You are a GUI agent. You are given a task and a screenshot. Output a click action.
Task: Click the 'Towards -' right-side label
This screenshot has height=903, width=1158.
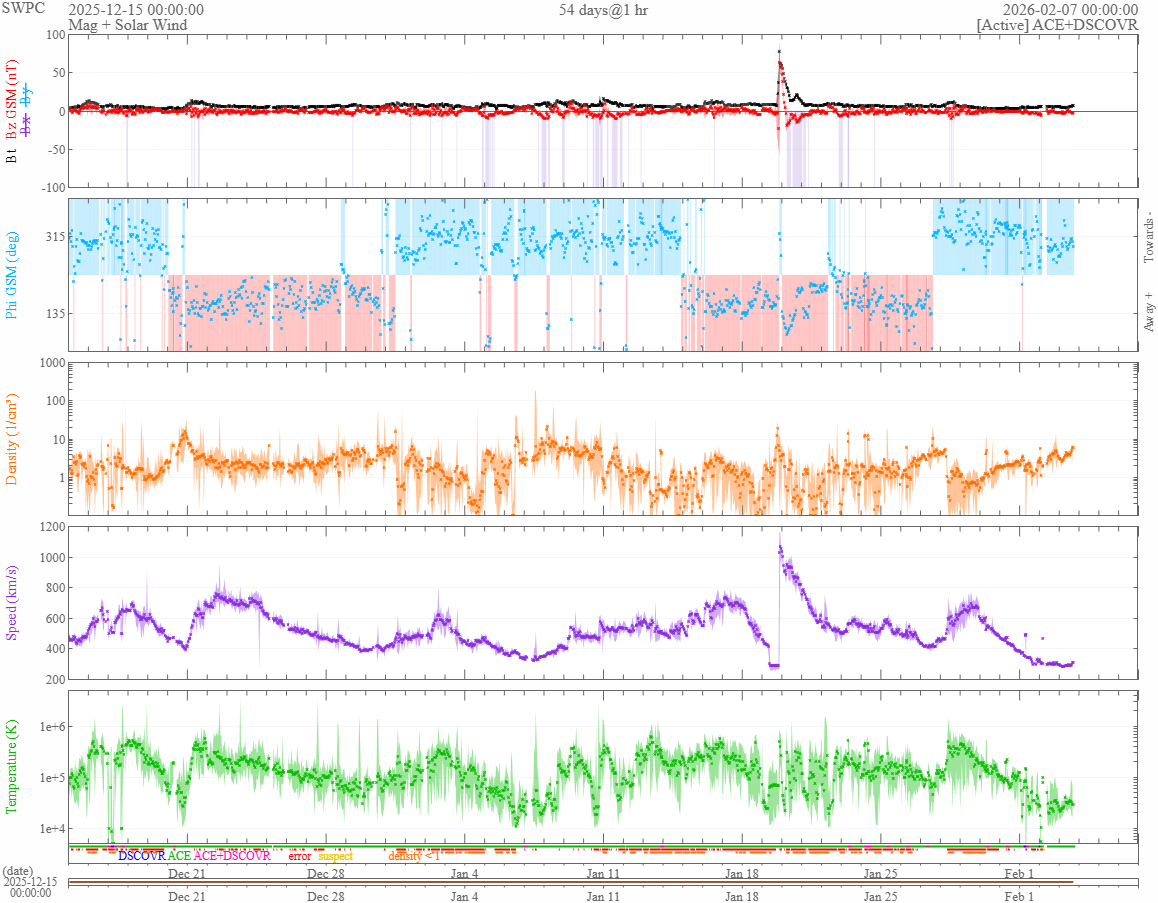click(1148, 236)
